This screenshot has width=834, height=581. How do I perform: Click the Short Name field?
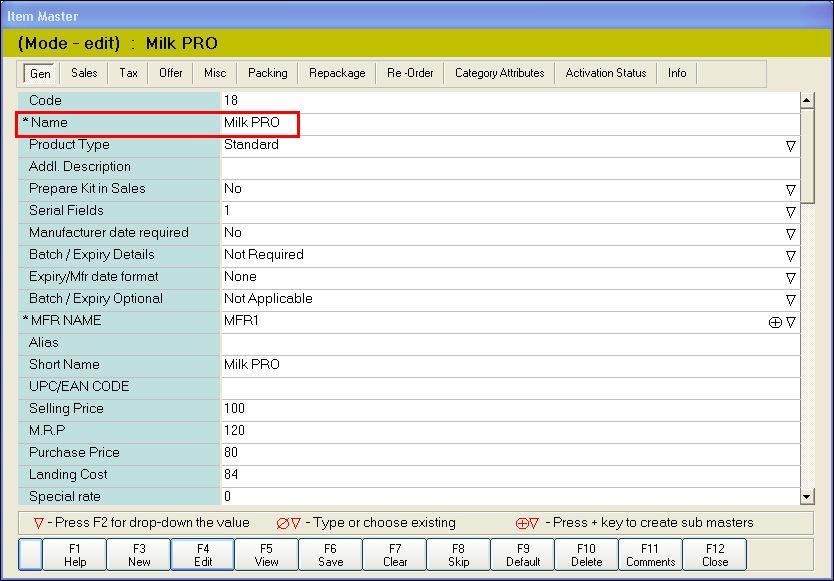pyautogui.click(x=511, y=365)
